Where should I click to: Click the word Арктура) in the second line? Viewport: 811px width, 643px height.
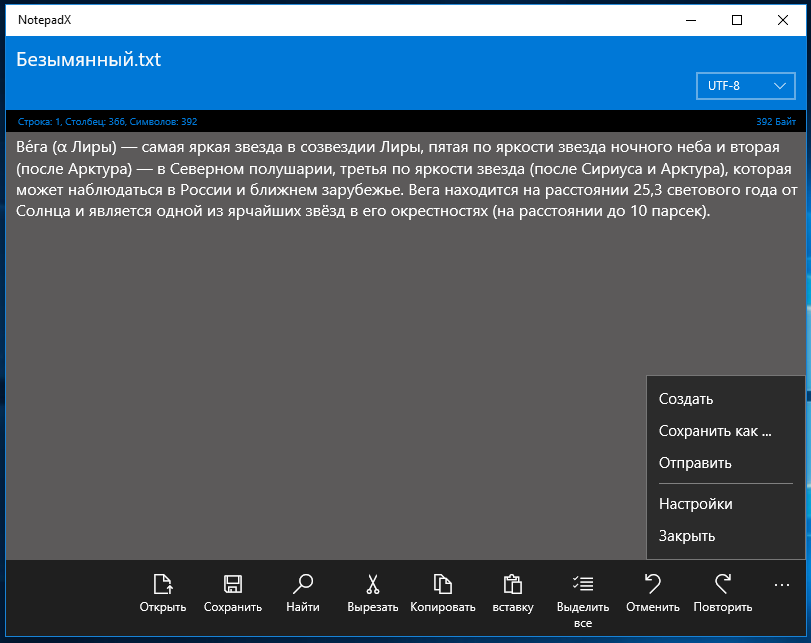(x=100, y=169)
